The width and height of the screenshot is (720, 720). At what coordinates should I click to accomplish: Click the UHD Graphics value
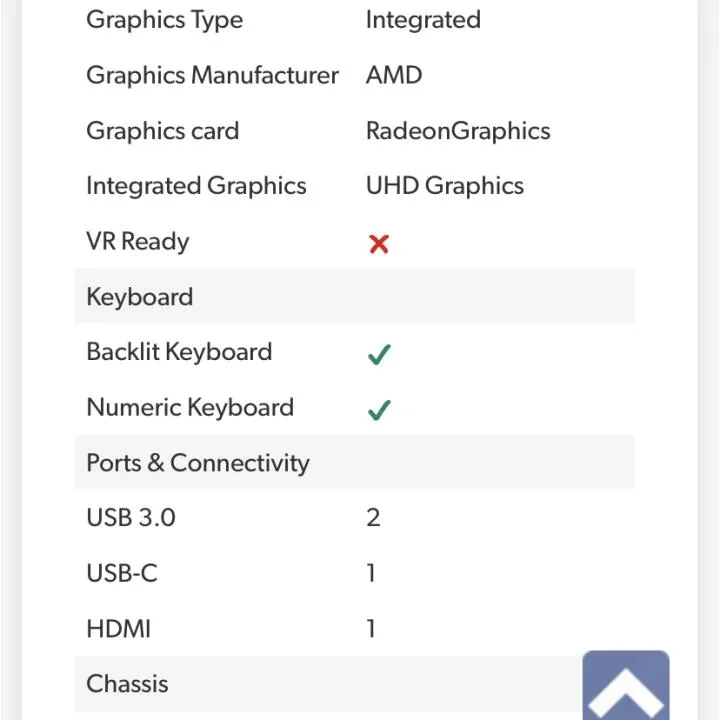pyautogui.click(x=444, y=186)
